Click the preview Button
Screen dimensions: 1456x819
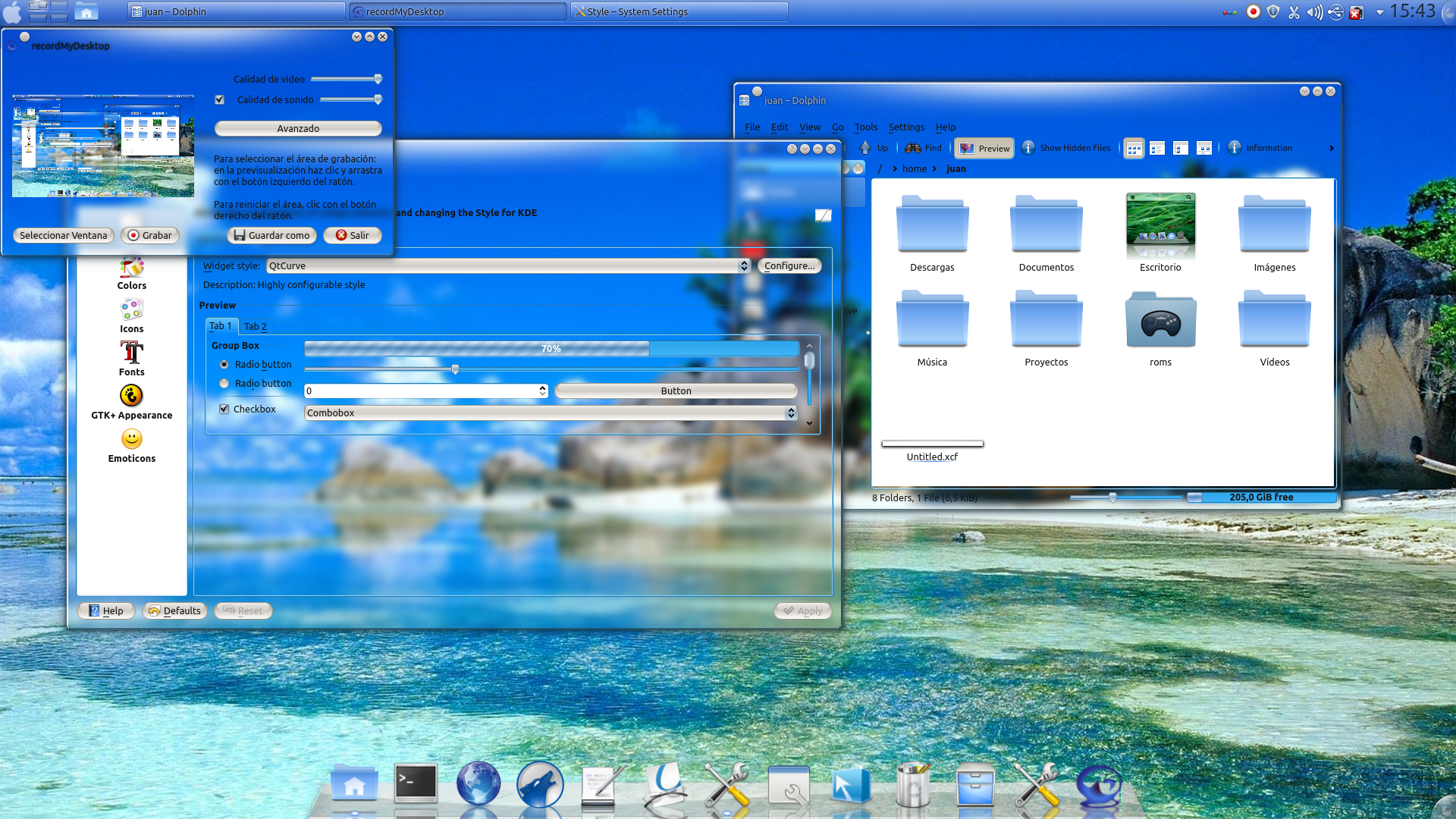[676, 391]
